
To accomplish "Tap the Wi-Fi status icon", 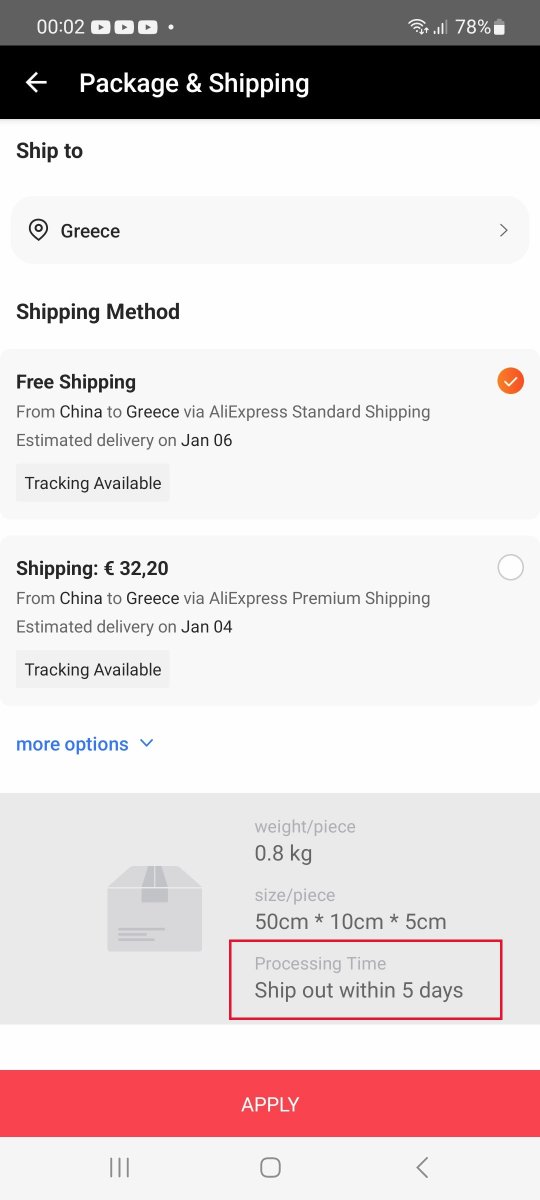I will point(417,27).
